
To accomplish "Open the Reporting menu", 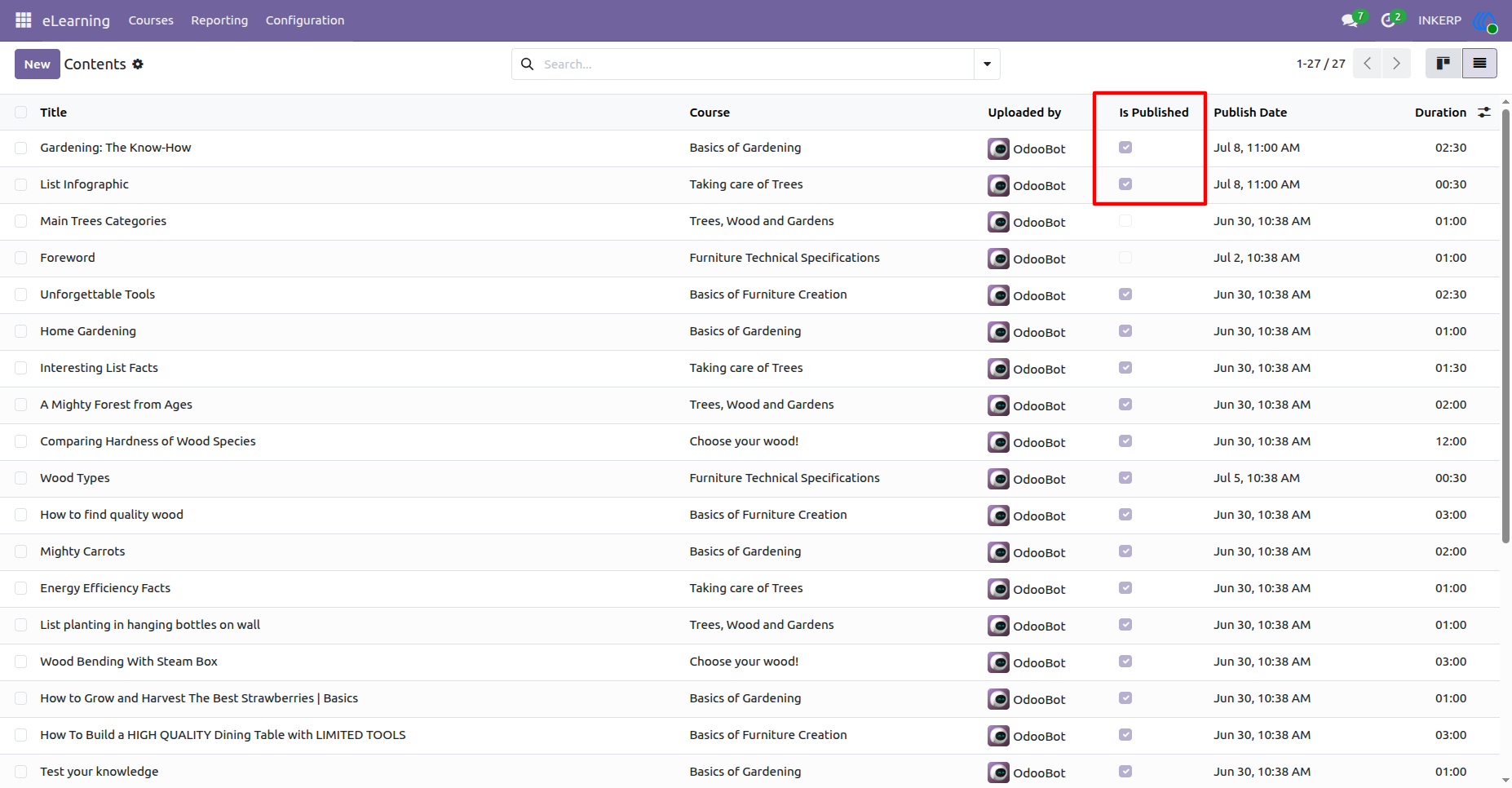I will click(x=219, y=20).
